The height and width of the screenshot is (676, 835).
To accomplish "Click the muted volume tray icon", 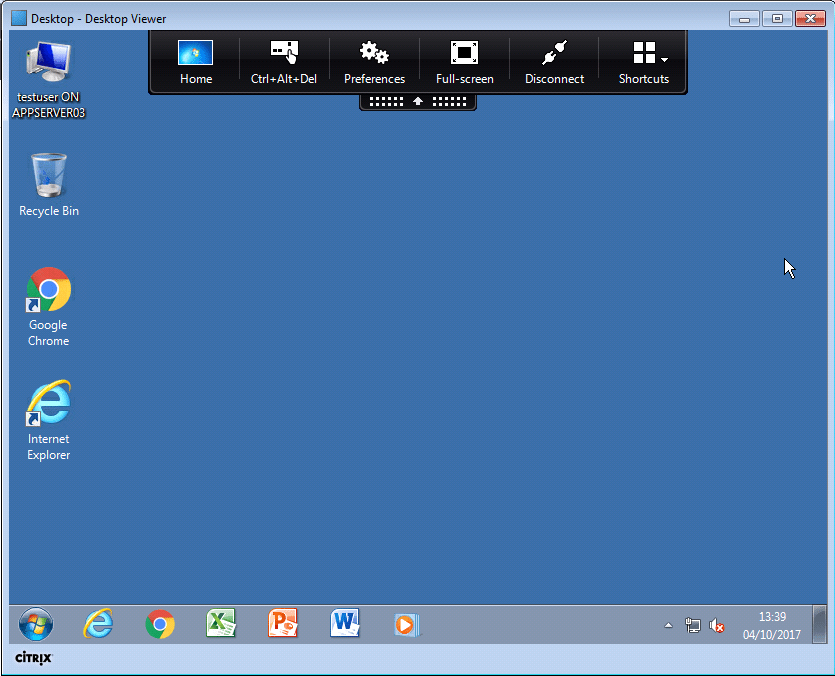I will (716, 625).
